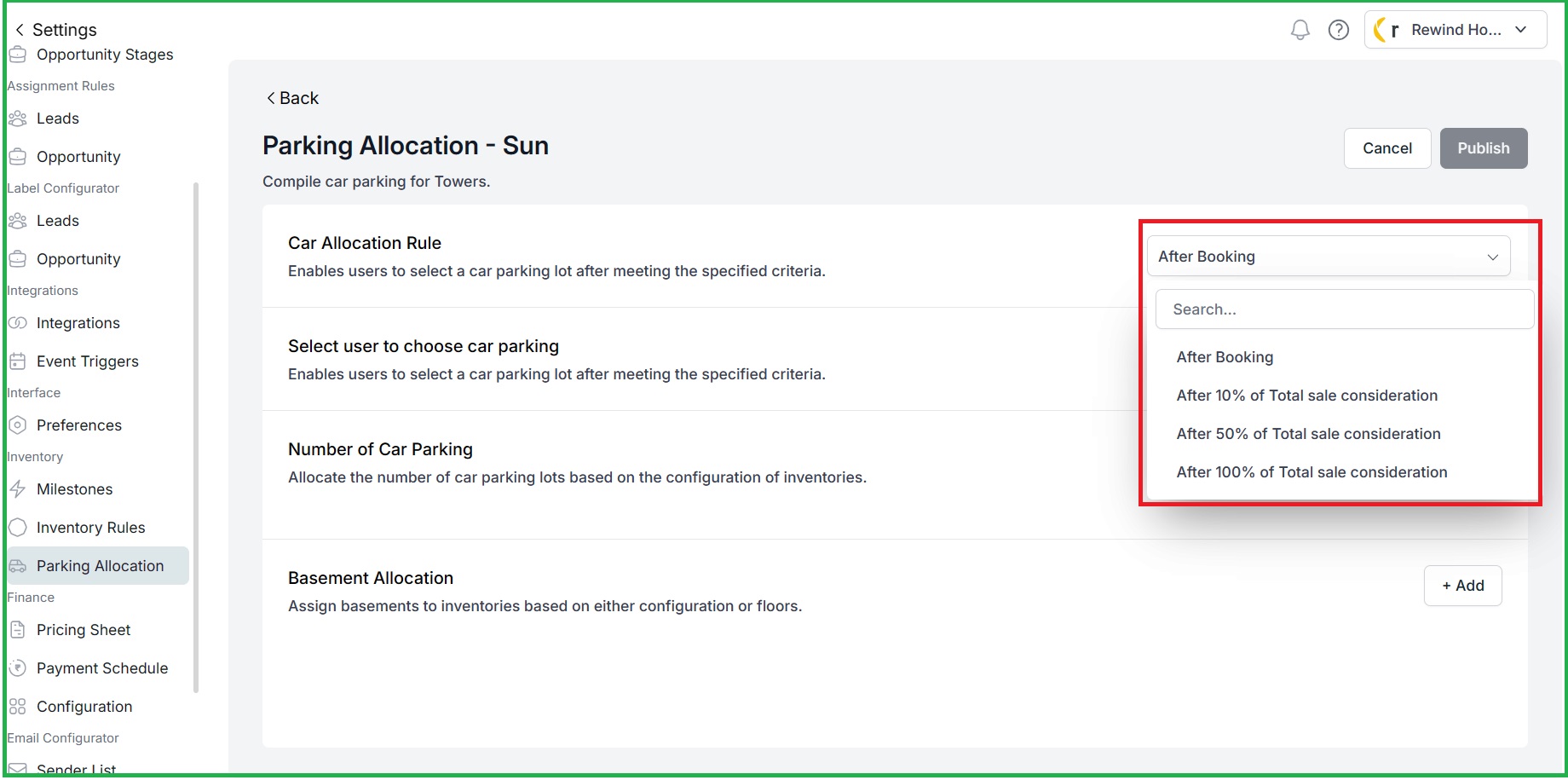Focus the Search... field in dropdown
Viewport: 1568px width, 780px height.
tap(1344, 309)
